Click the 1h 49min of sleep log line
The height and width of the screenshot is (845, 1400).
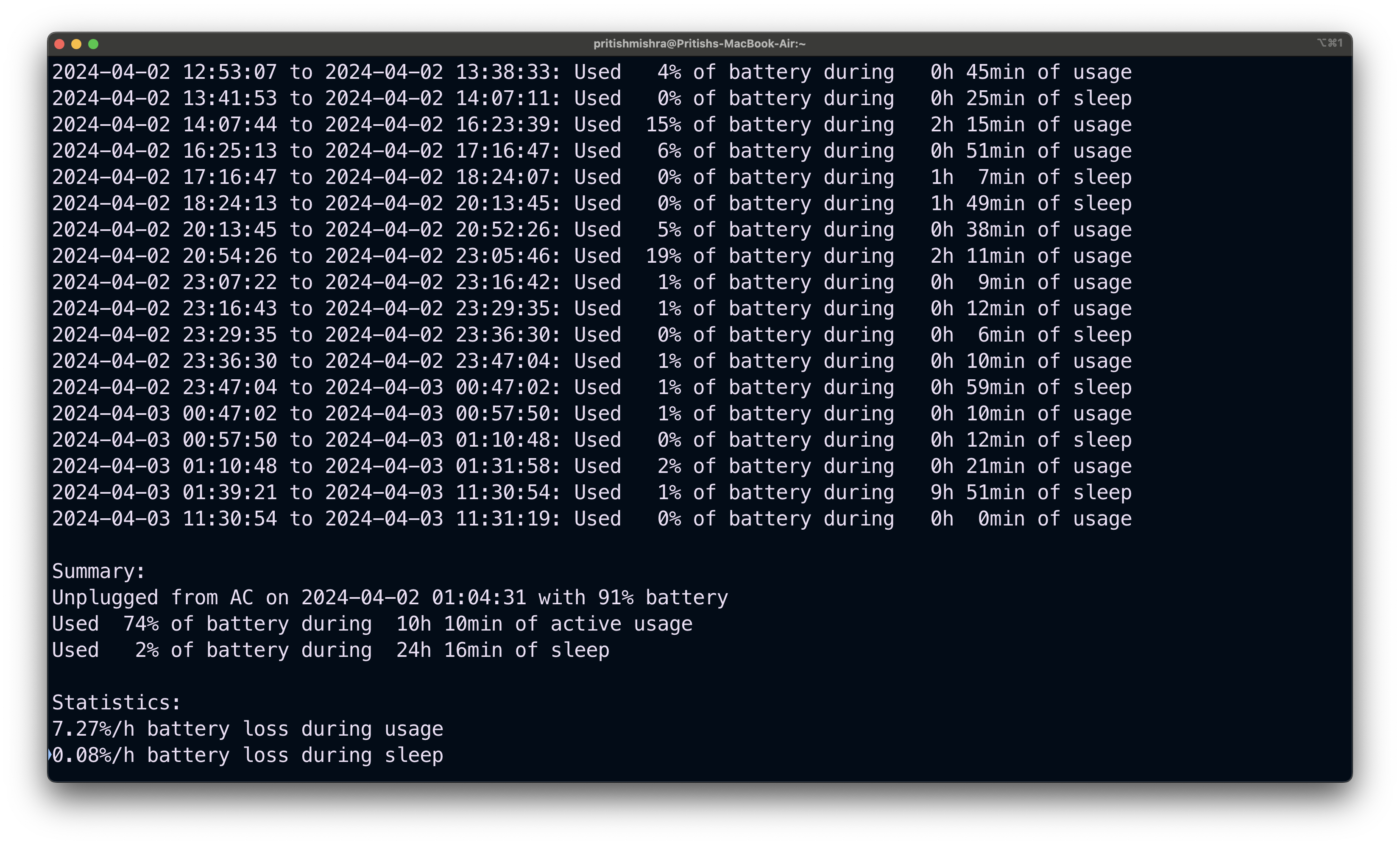(591, 203)
